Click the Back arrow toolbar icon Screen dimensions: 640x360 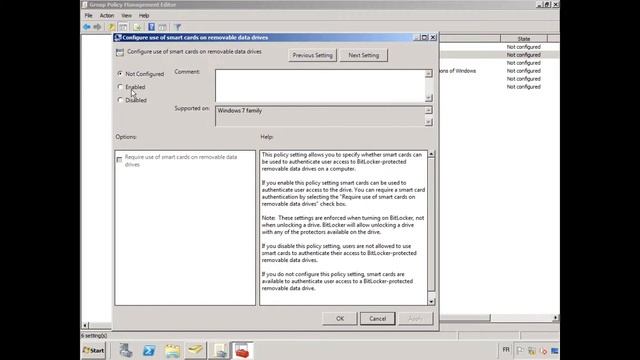87,27
